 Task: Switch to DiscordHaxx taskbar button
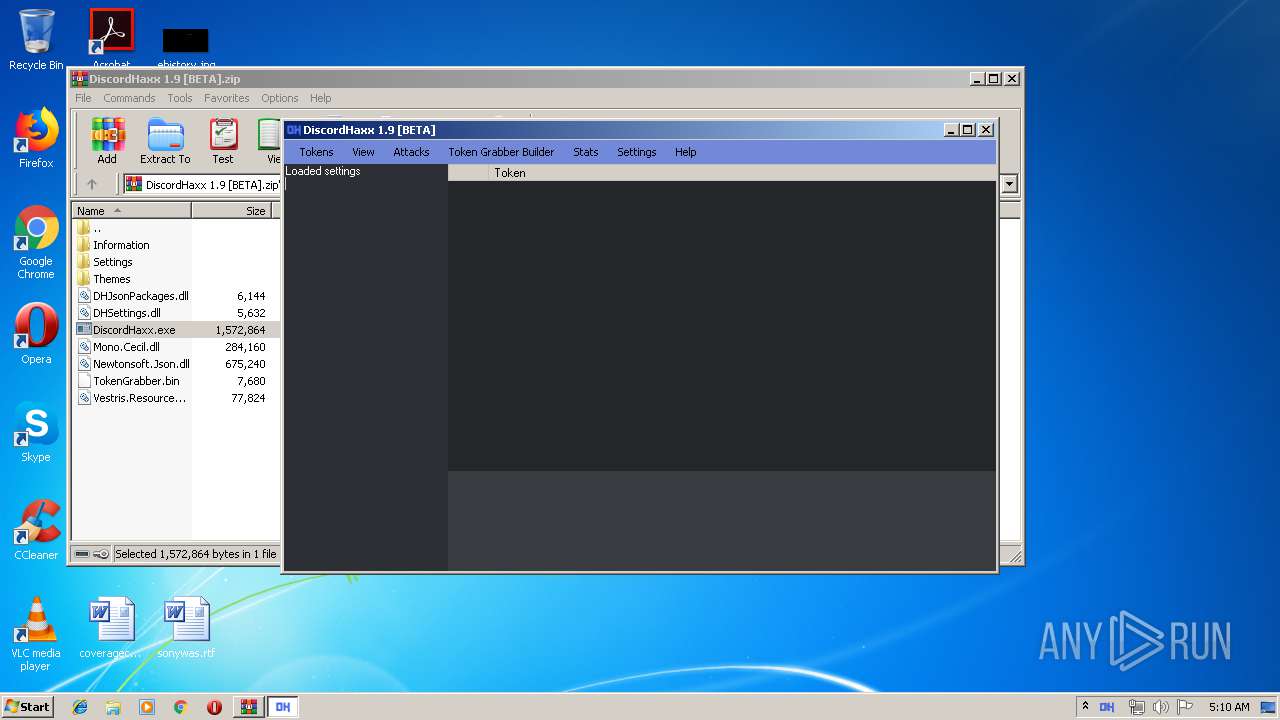coord(283,707)
